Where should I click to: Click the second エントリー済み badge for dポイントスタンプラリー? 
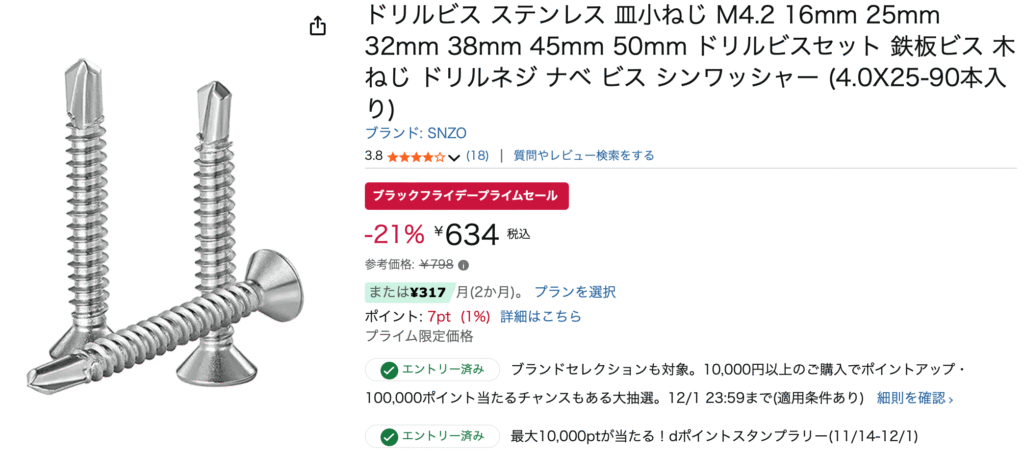[x=432, y=436]
